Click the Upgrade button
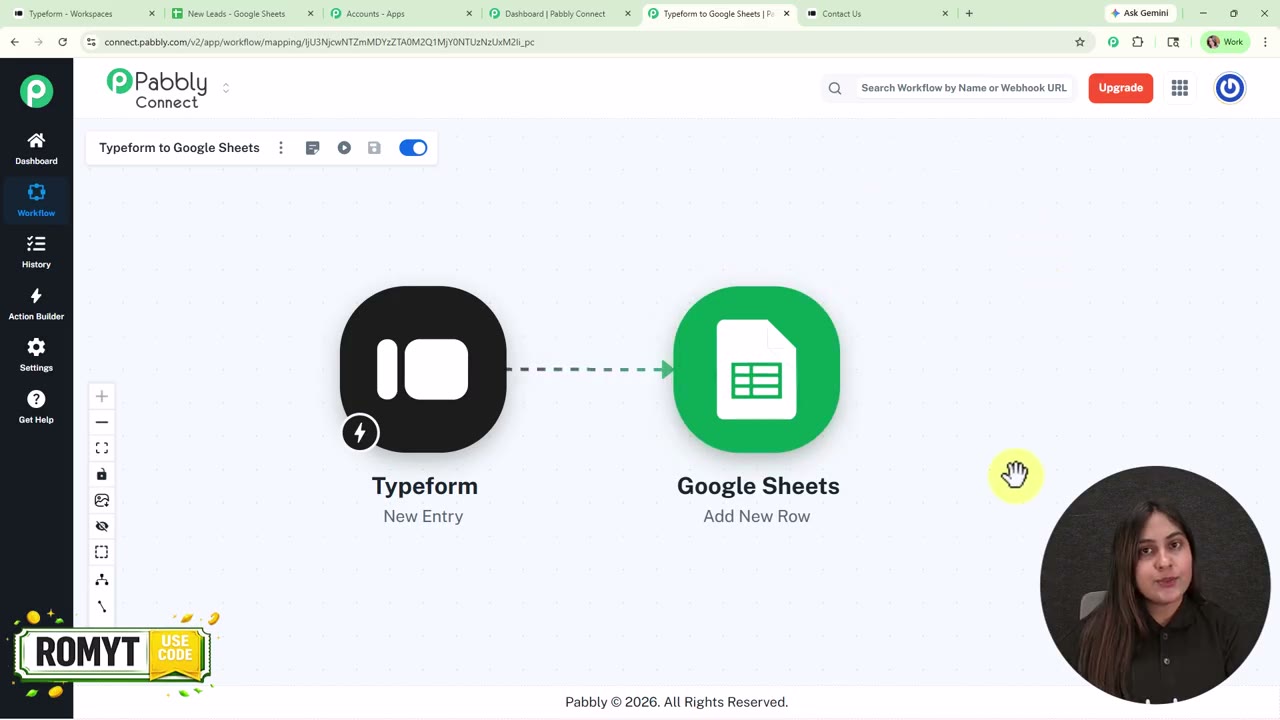This screenshot has width=1280, height=720. pos(1120,88)
